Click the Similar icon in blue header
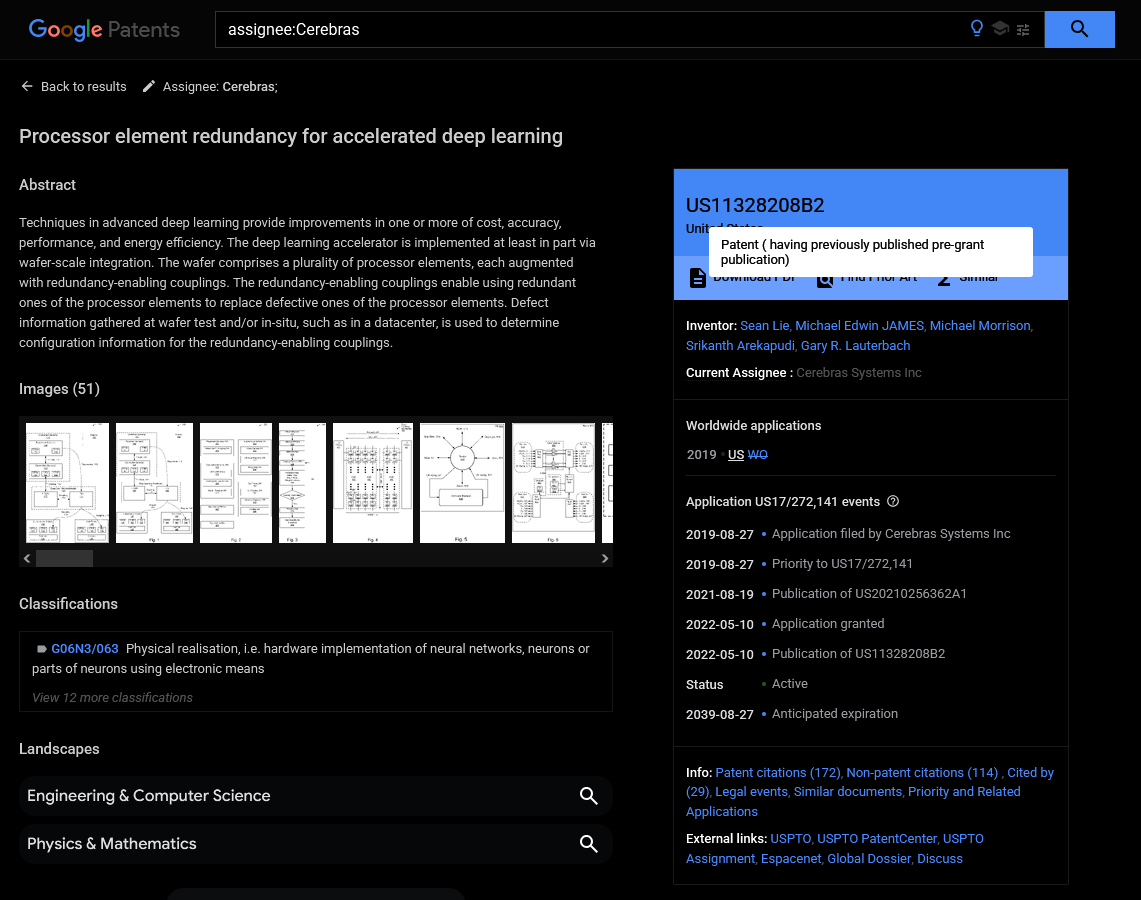This screenshot has height=900, width=1141. (x=944, y=279)
